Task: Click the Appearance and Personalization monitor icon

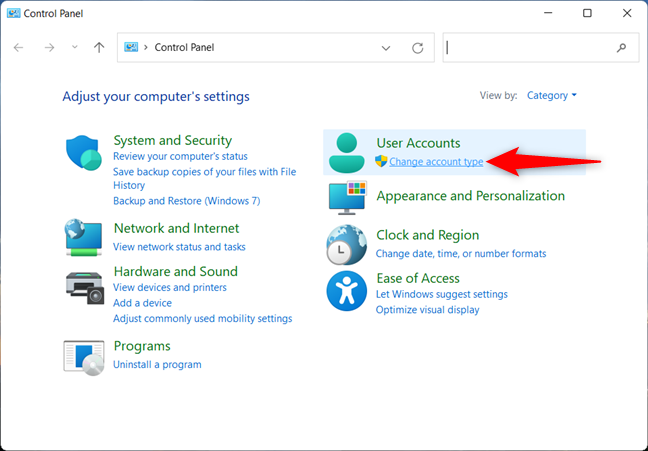Action: coord(348,198)
